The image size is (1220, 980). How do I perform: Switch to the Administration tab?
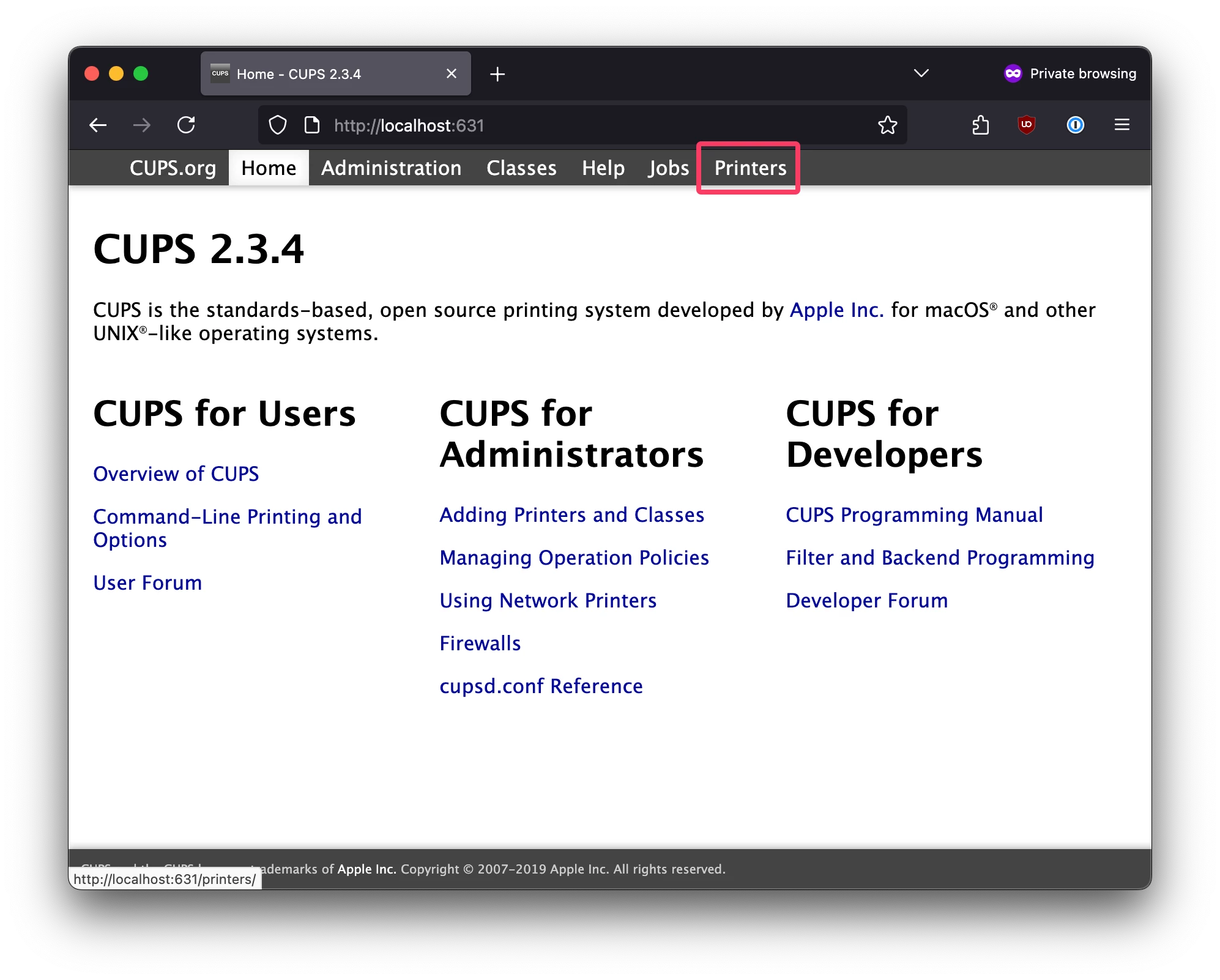[391, 168]
